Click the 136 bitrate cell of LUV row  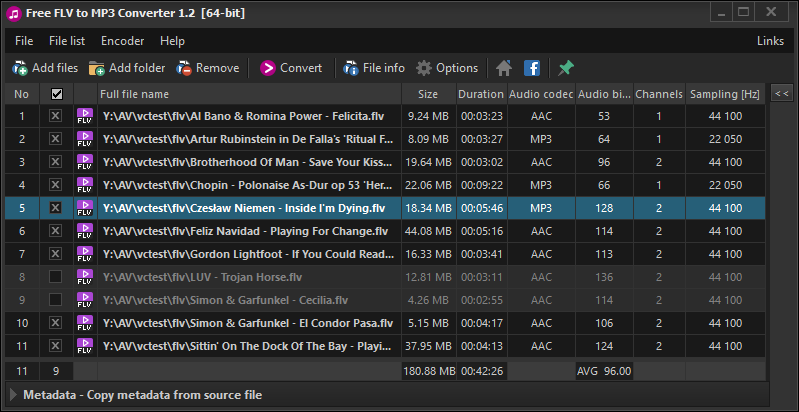[x=604, y=277]
